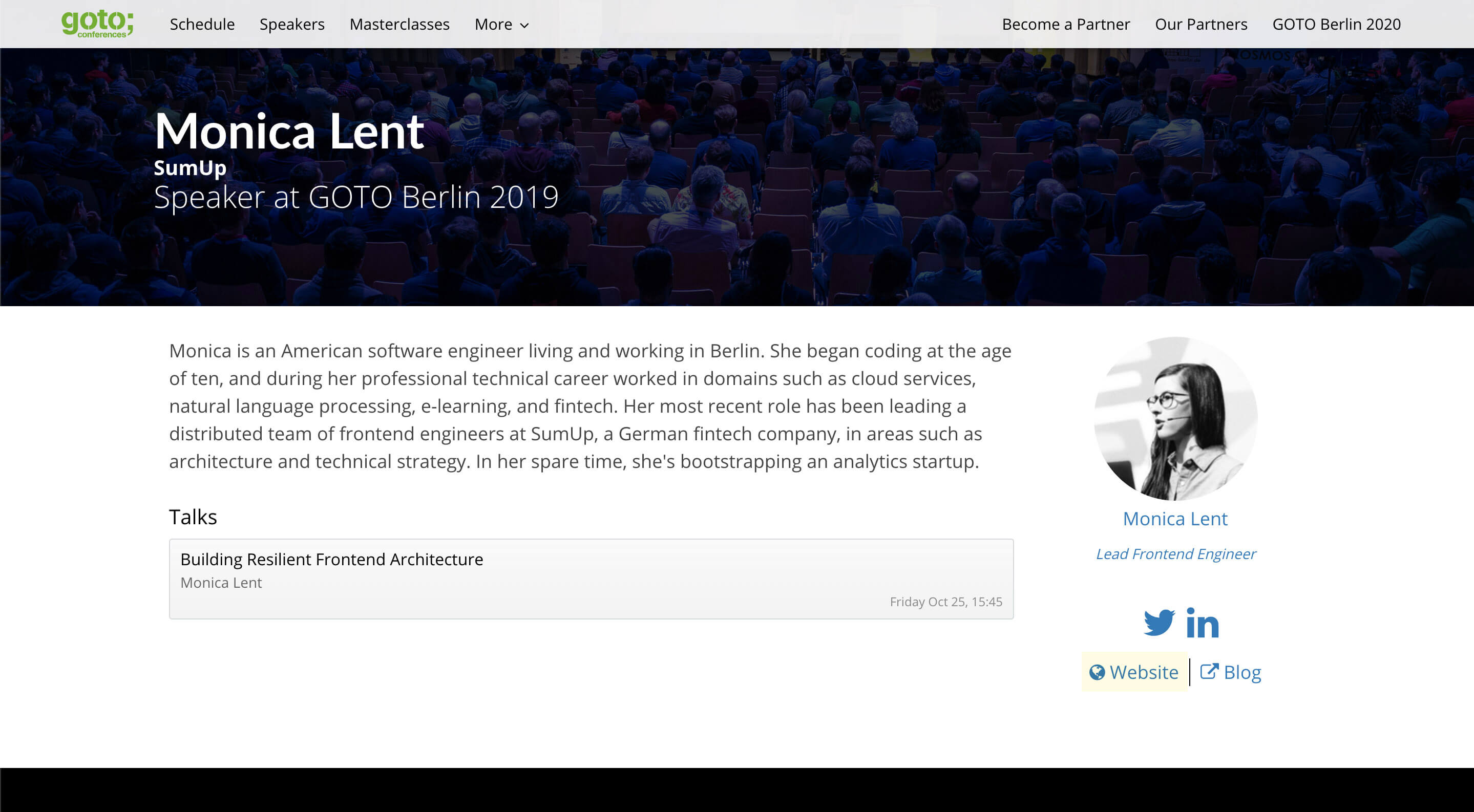Open the Speakers page
The image size is (1474, 812).
(x=292, y=24)
